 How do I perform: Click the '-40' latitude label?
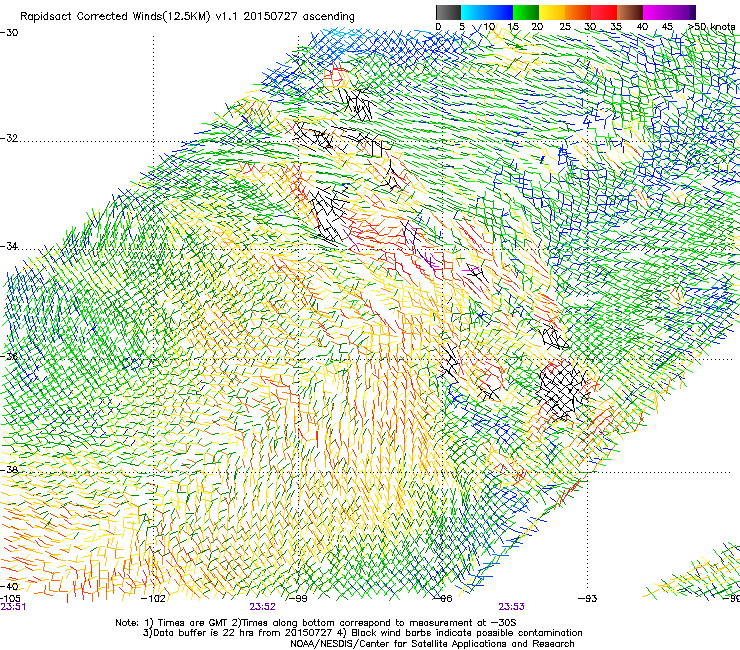click(9, 587)
